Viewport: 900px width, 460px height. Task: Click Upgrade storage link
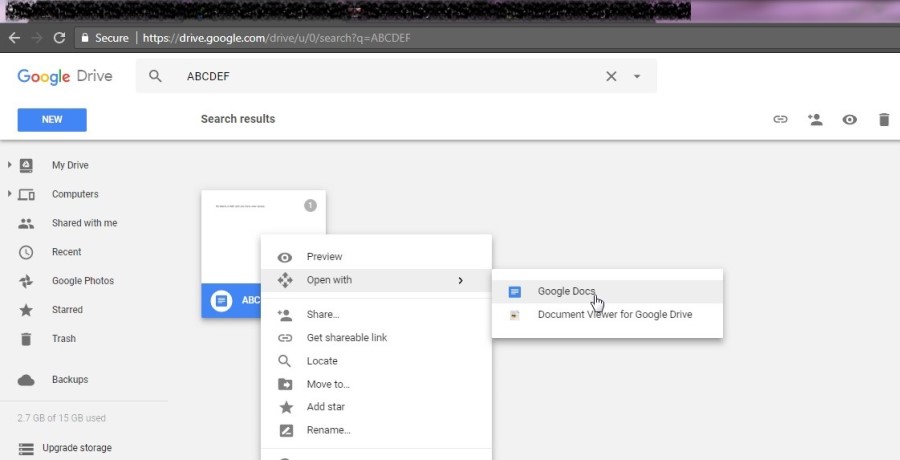tap(77, 448)
